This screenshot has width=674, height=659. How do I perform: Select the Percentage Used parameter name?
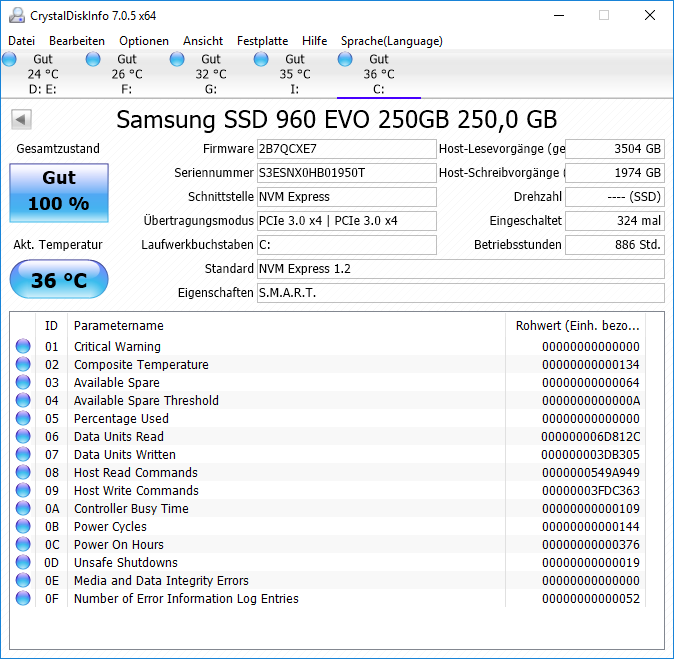point(121,419)
